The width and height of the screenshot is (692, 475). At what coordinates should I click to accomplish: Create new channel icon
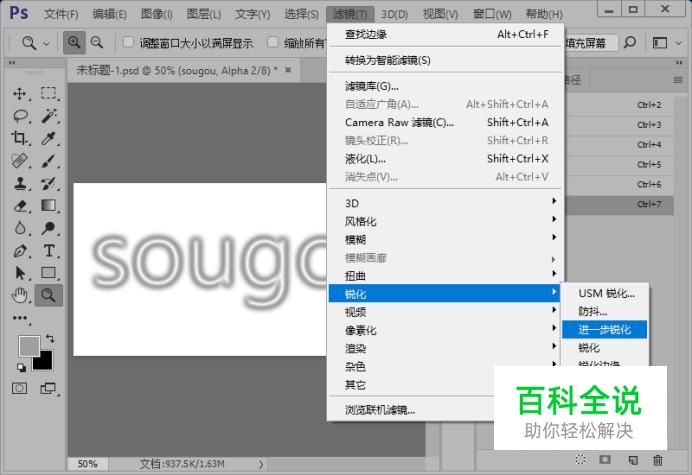[633, 460]
